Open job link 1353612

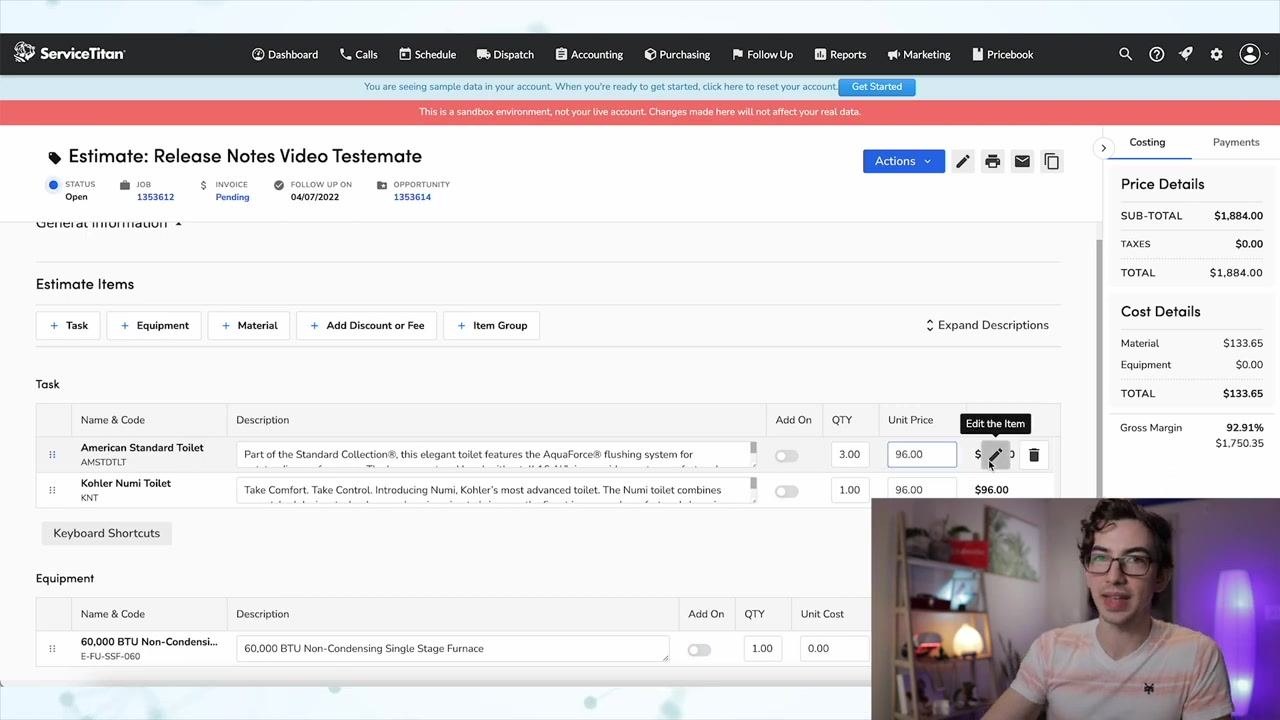tap(155, 197)
